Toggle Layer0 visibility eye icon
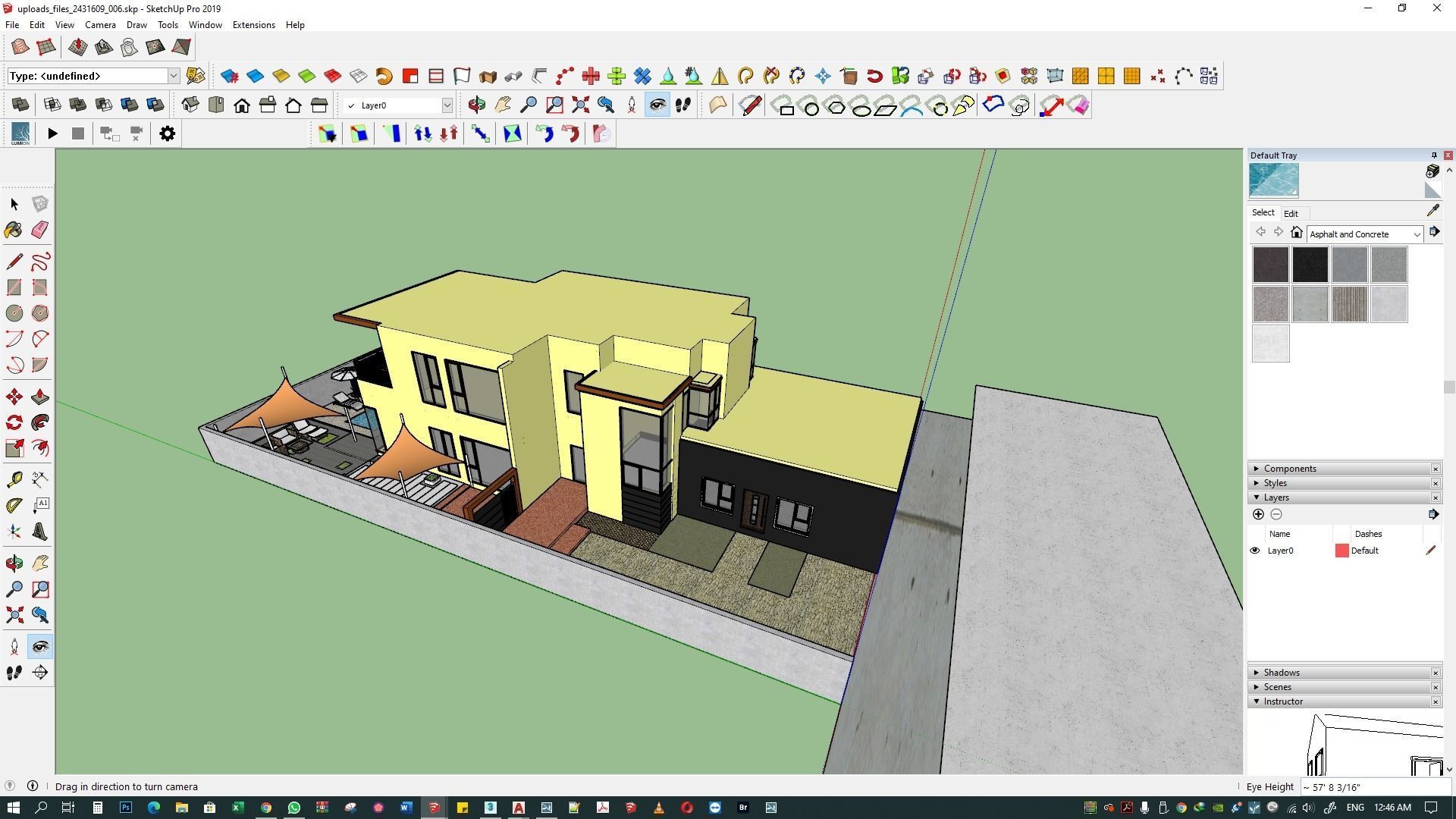Viewport: 1456px width, 819px height. coord(1255,551)
